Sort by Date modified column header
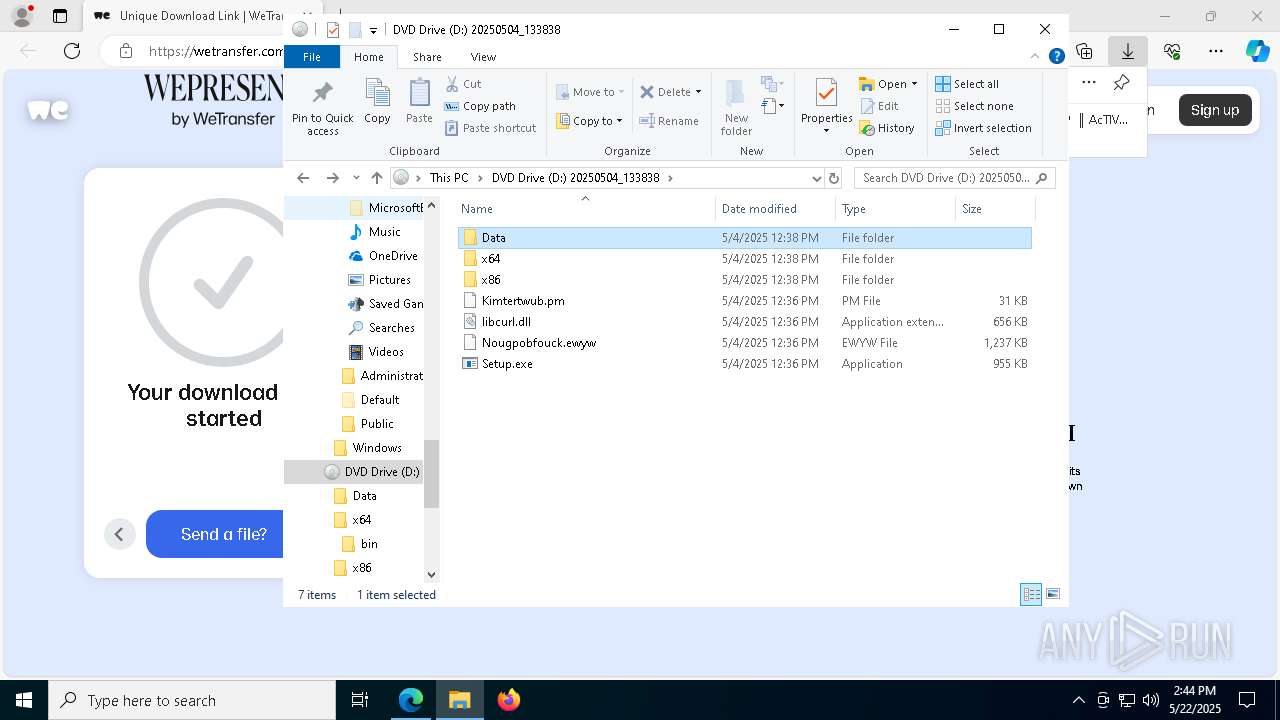 click(x=776, y=209)
